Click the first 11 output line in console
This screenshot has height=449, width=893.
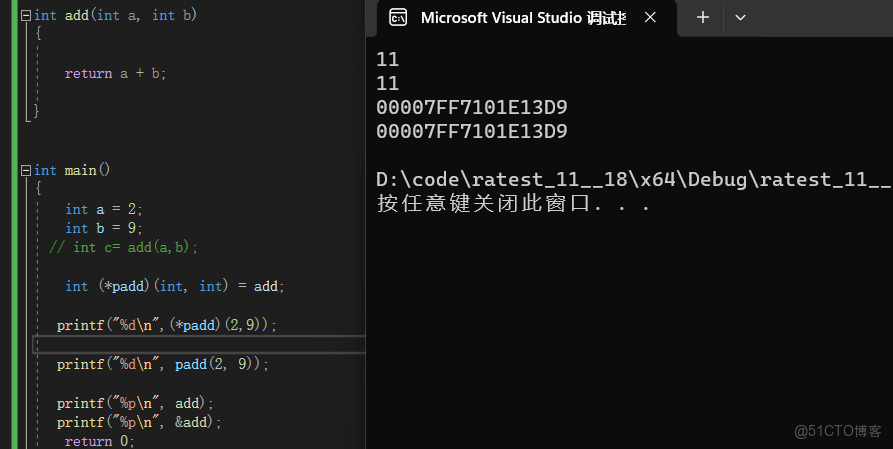[387, 59]
